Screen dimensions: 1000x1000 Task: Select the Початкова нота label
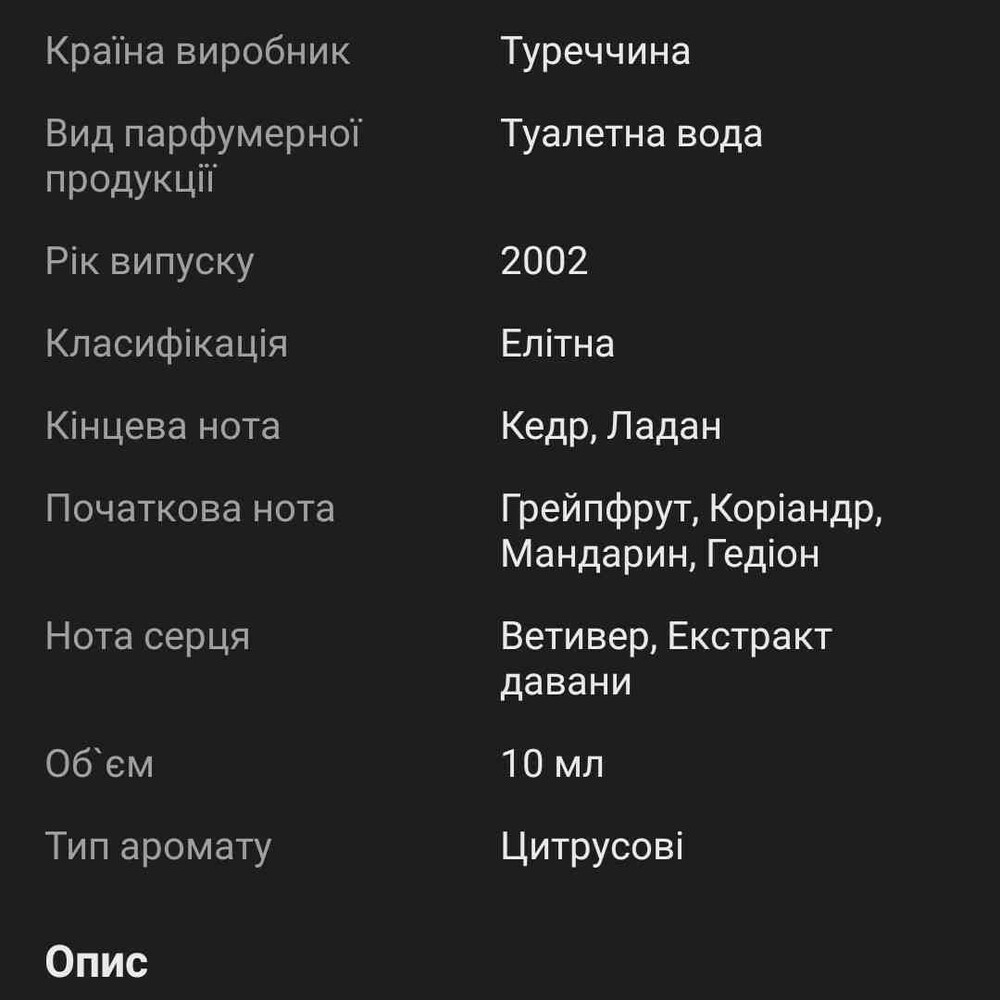[190, 509]
